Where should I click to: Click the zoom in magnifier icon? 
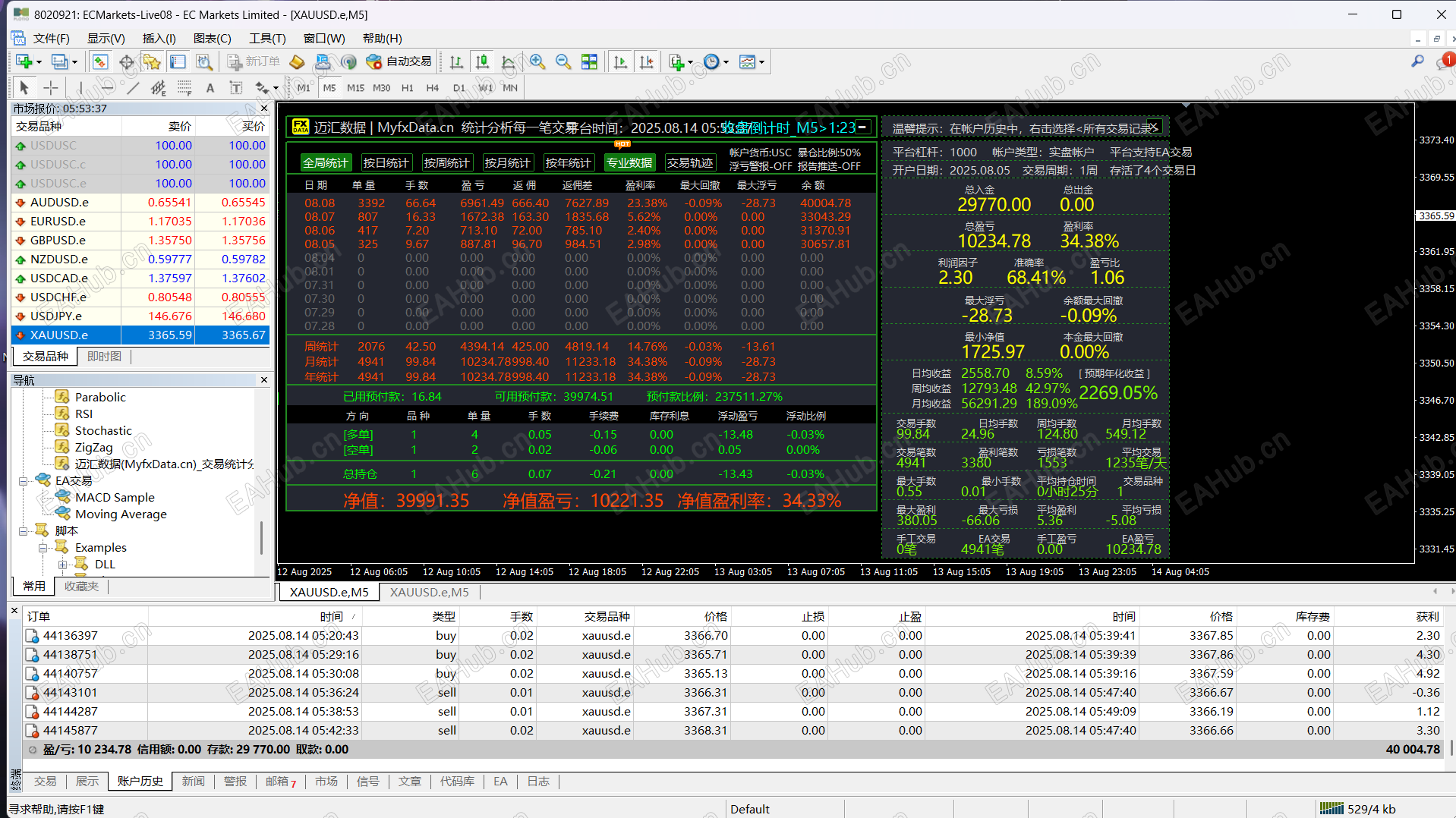coord(537,62)
